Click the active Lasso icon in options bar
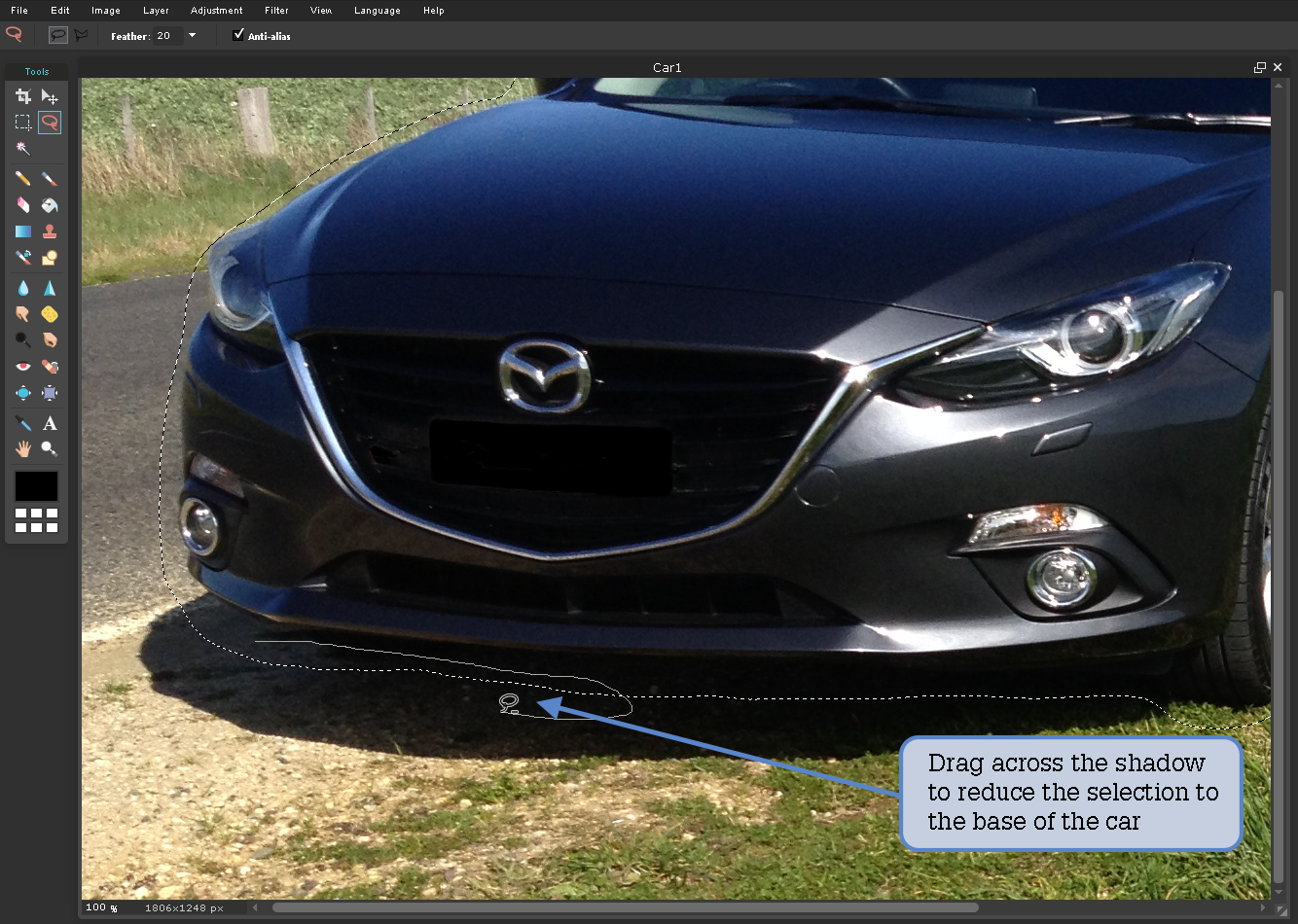1298x924 pixels. (14, 35)
